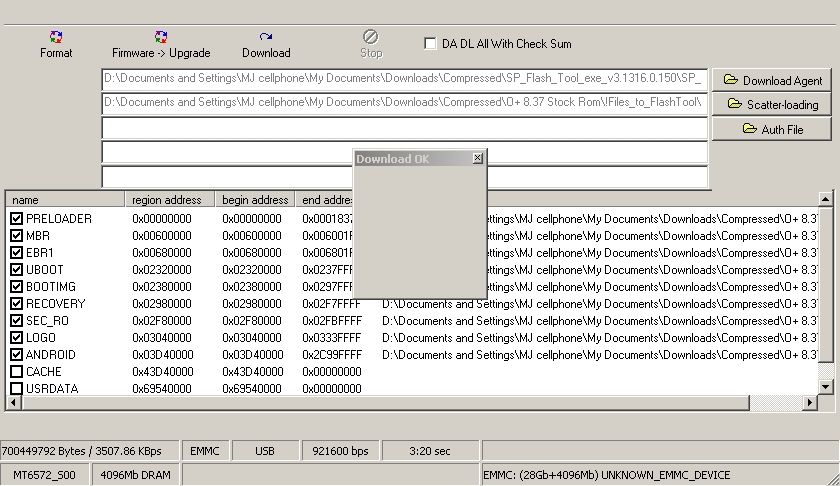This screenshot has height=486, width=840.
Task: Close the Download OK popup
Action: (x=477, y=158)
